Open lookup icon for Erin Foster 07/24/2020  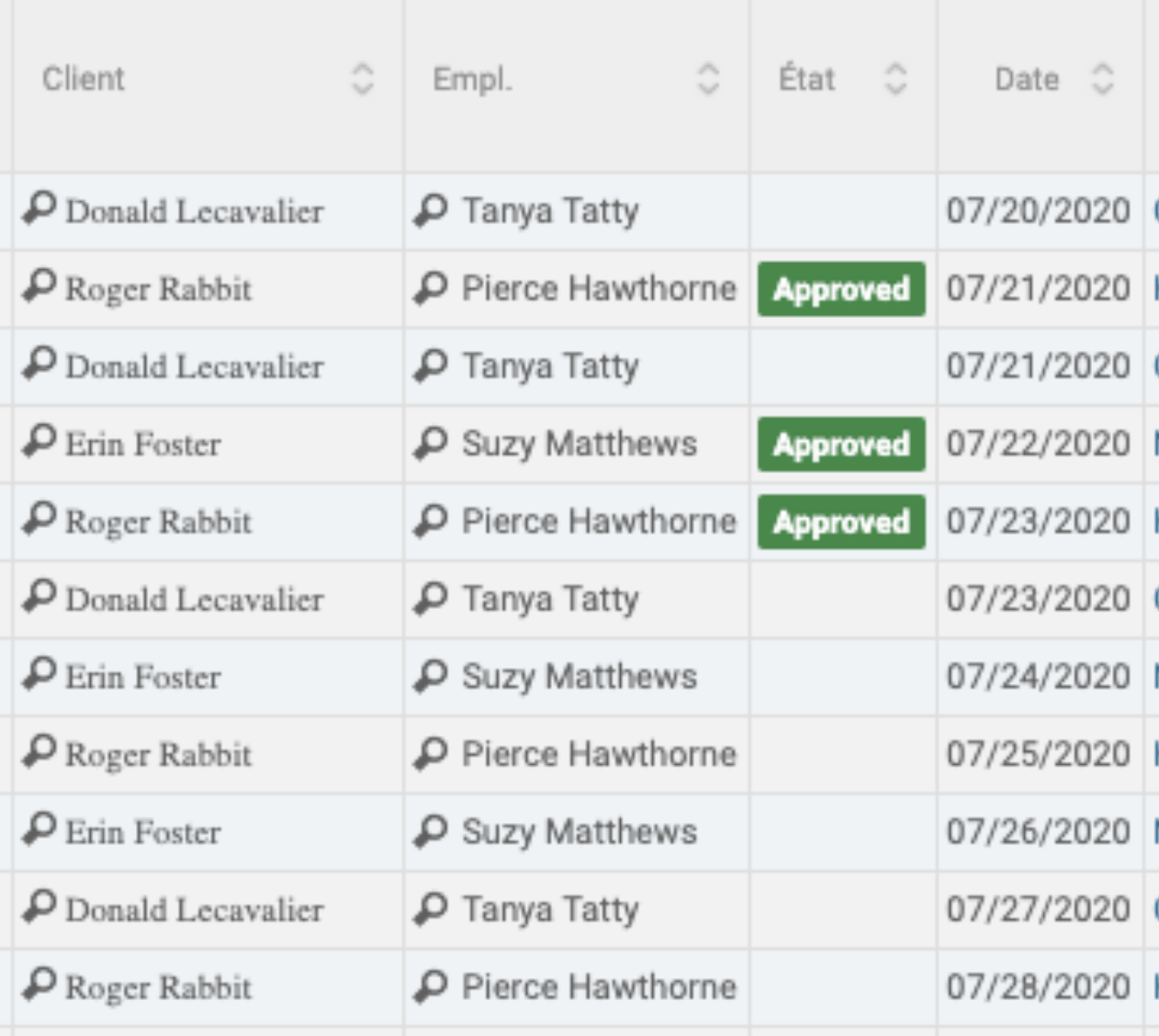(x=39, y=675)
